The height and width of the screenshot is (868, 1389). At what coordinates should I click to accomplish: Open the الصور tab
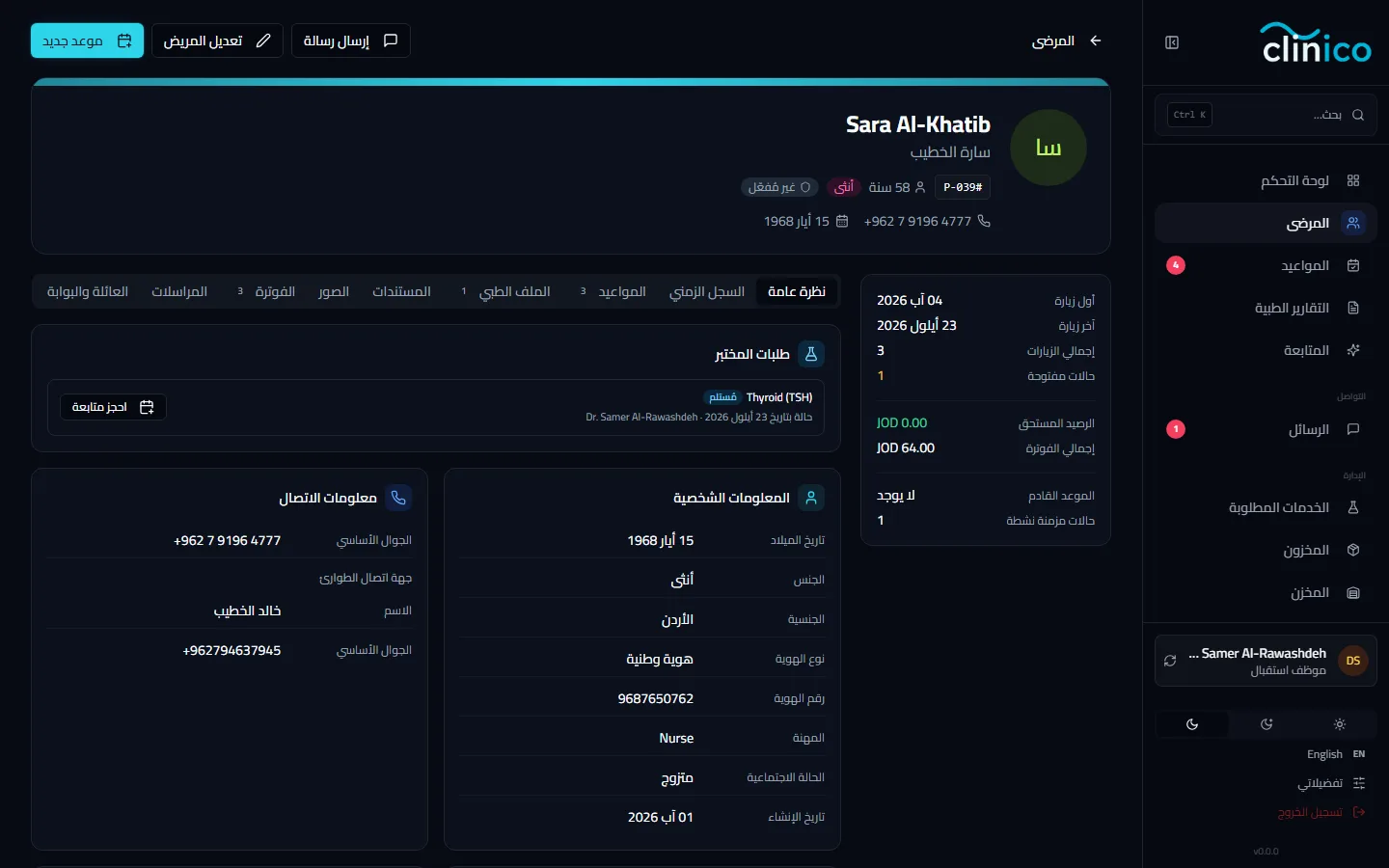[334, 291]
